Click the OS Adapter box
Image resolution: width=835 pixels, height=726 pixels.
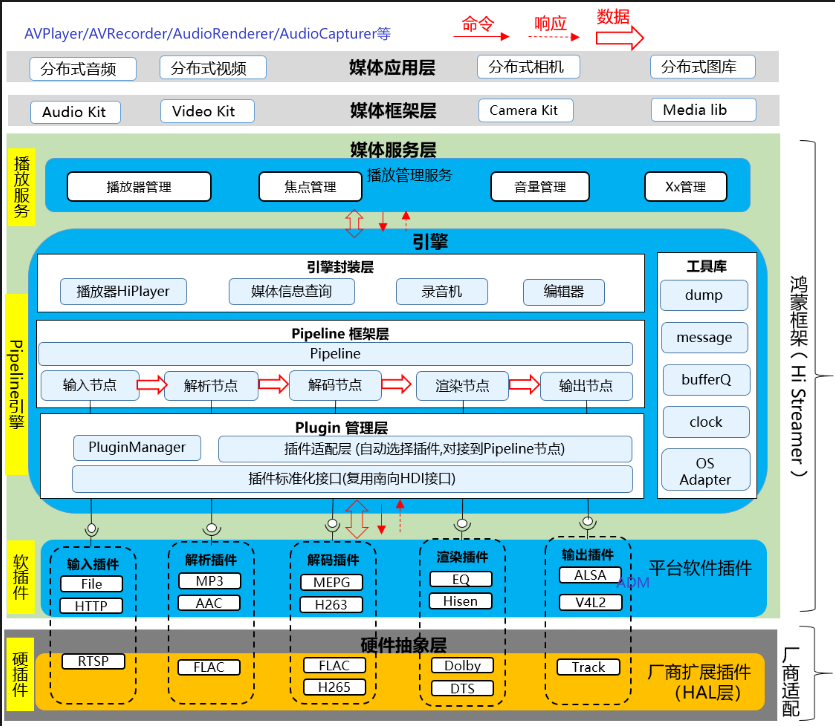tap(706, 470)
